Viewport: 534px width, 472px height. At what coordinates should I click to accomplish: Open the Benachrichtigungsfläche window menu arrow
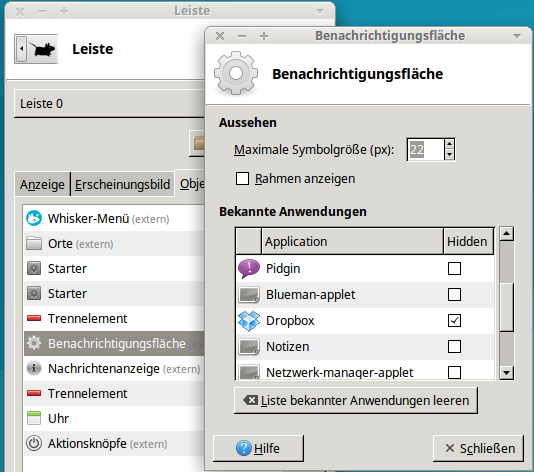point(517,36)
